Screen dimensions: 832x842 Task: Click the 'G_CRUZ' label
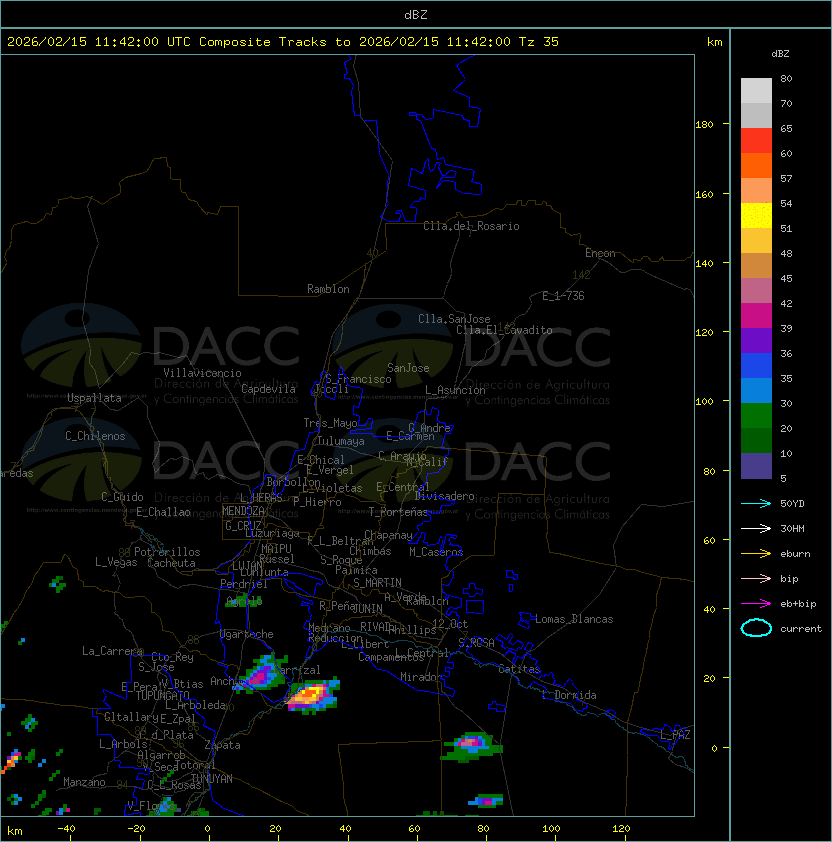click(243, 526)
